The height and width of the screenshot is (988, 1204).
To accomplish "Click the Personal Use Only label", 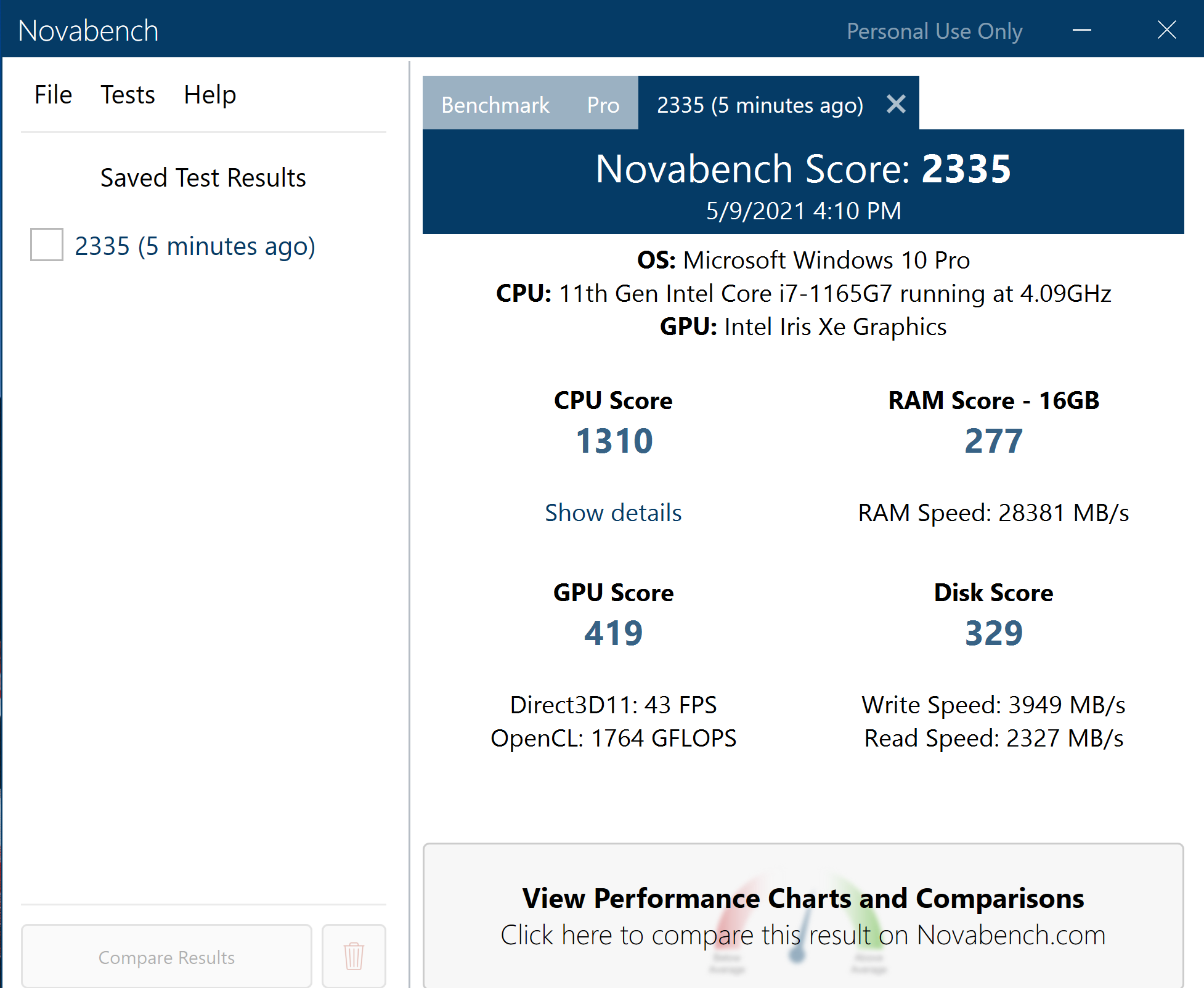I will pos(934,31).
